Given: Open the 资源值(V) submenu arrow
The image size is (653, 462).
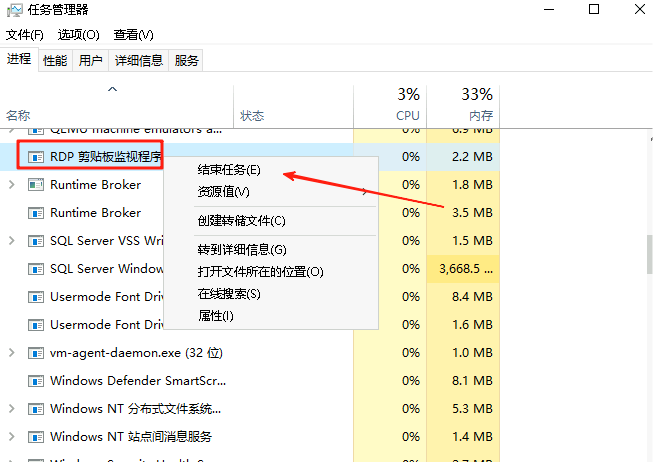Looking at the screenshot, I should click(x=365, y=192).
